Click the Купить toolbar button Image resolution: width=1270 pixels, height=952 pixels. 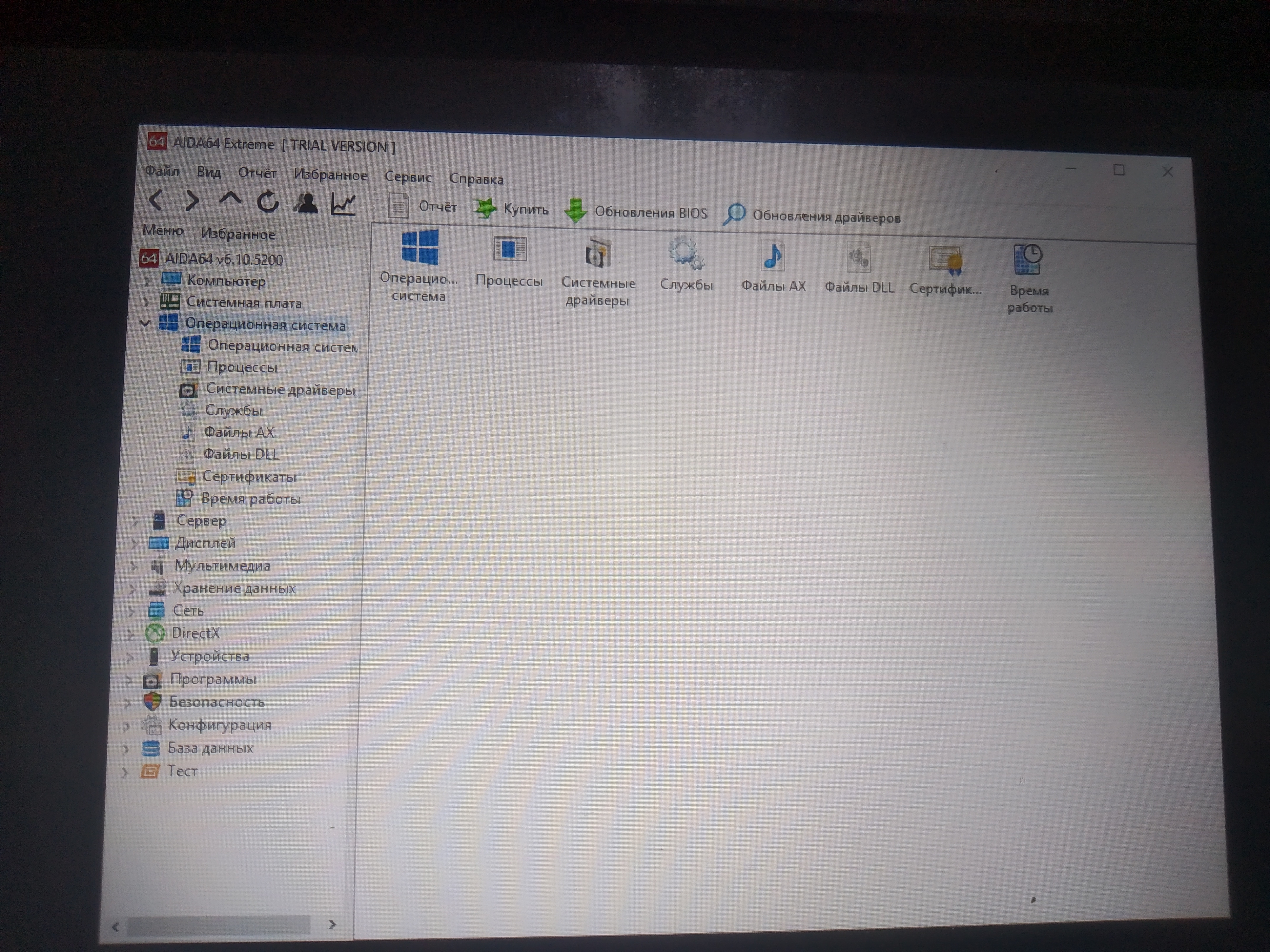pos(511,209)
